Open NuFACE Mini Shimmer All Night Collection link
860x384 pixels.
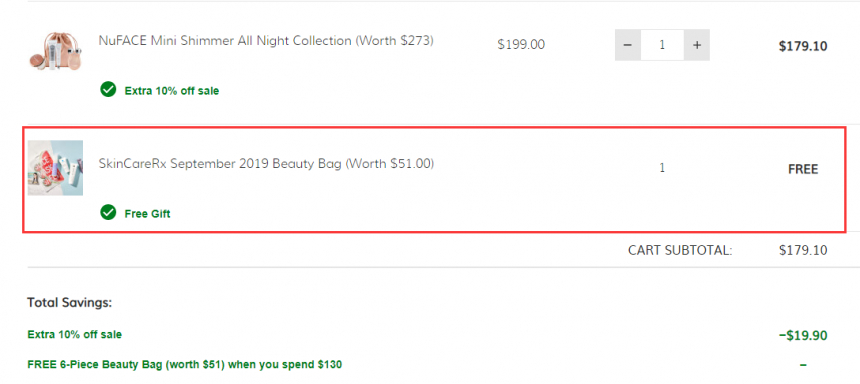(266, 41)
